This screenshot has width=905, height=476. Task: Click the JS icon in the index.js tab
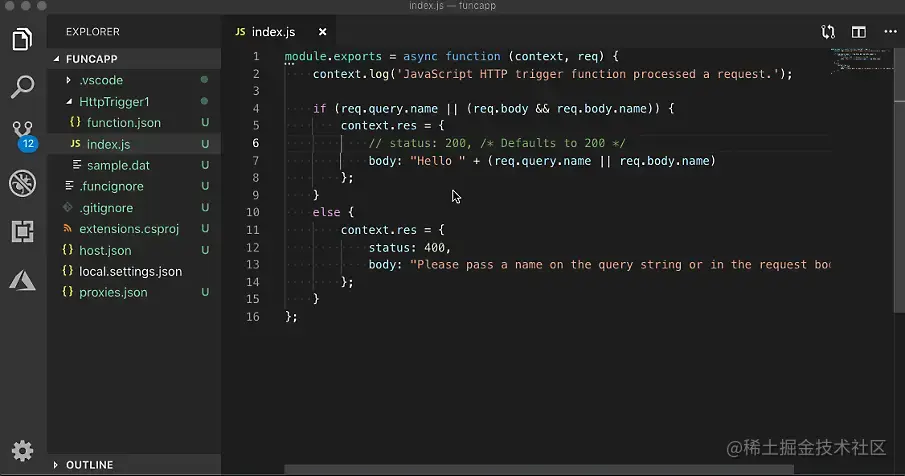tap(240, 32)
